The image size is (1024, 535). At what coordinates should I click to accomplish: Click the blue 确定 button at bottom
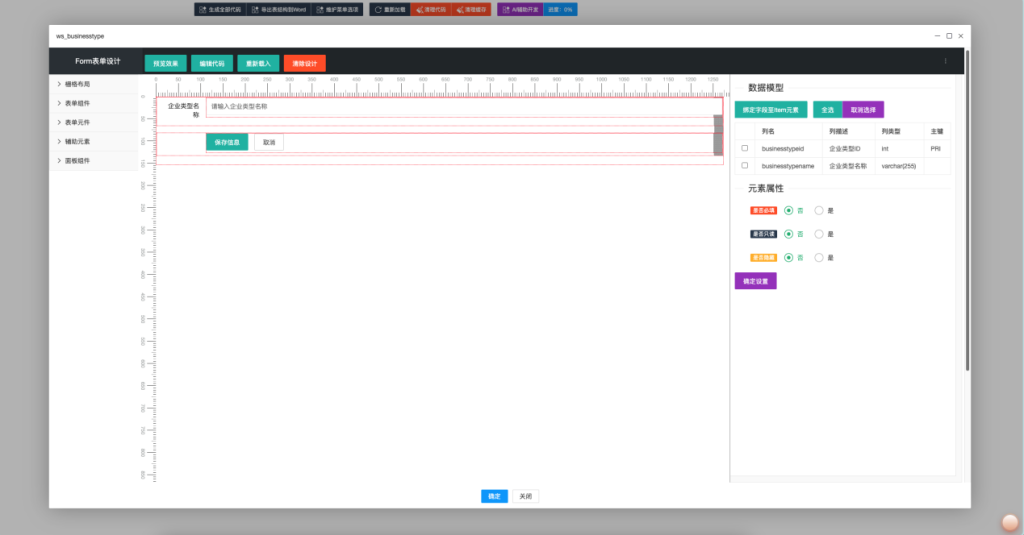pyautogui.click(x=494, y=496)
